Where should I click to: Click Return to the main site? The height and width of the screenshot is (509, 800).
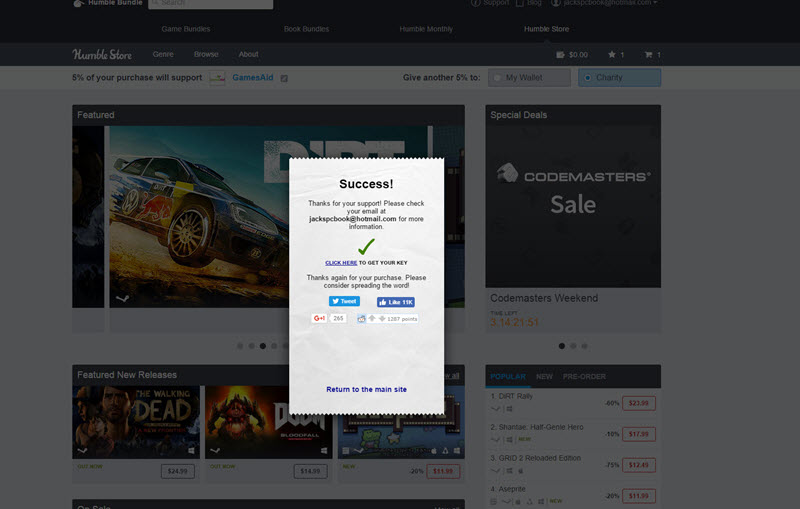366,389
